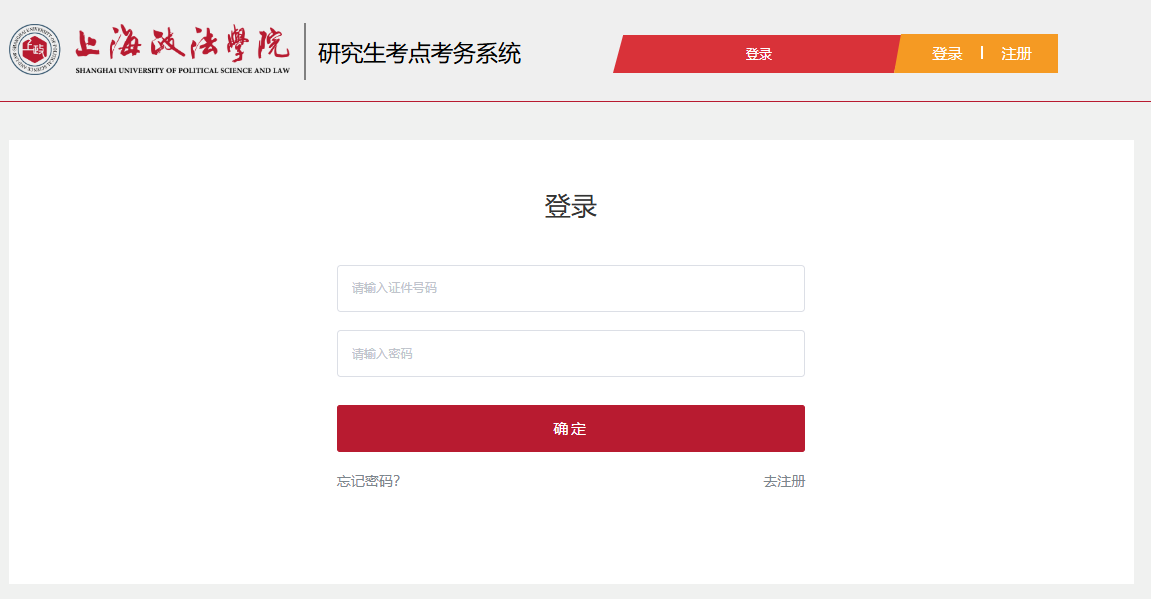Click the white separator between 登录 and 注册
This screenshot has height=599, width=1151.
tap(982, 53)
